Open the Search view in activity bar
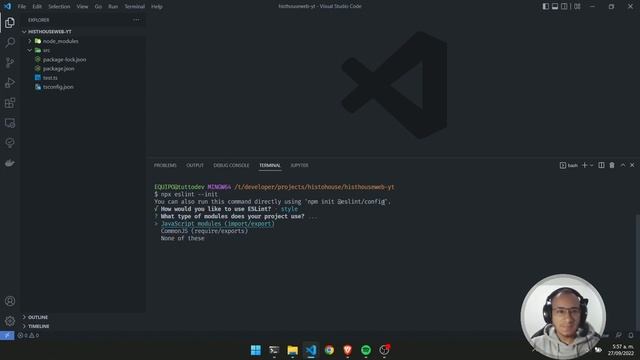Viewport: 640px width, 360px height. (x=10, y=42)
